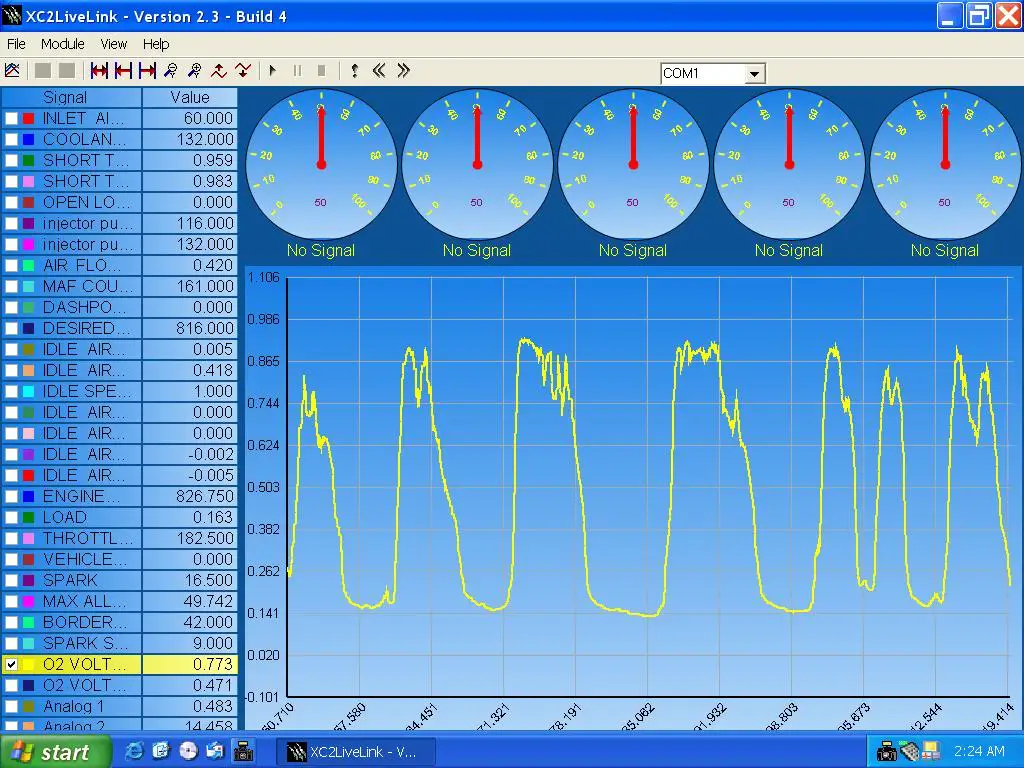Select the DESIRED... signal row
The height and width of the screenshot is (768, 1024).
(x=120, y=328)
